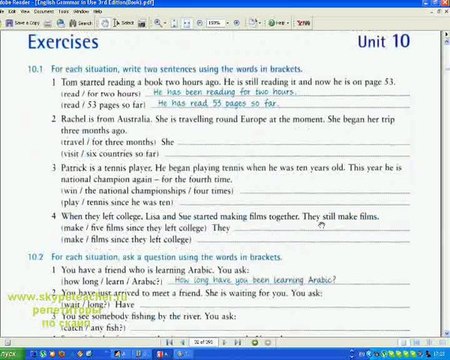Click the text 'He has been reading for two hours.'
This screenshot has height=360, width=450.
(225, 92)
